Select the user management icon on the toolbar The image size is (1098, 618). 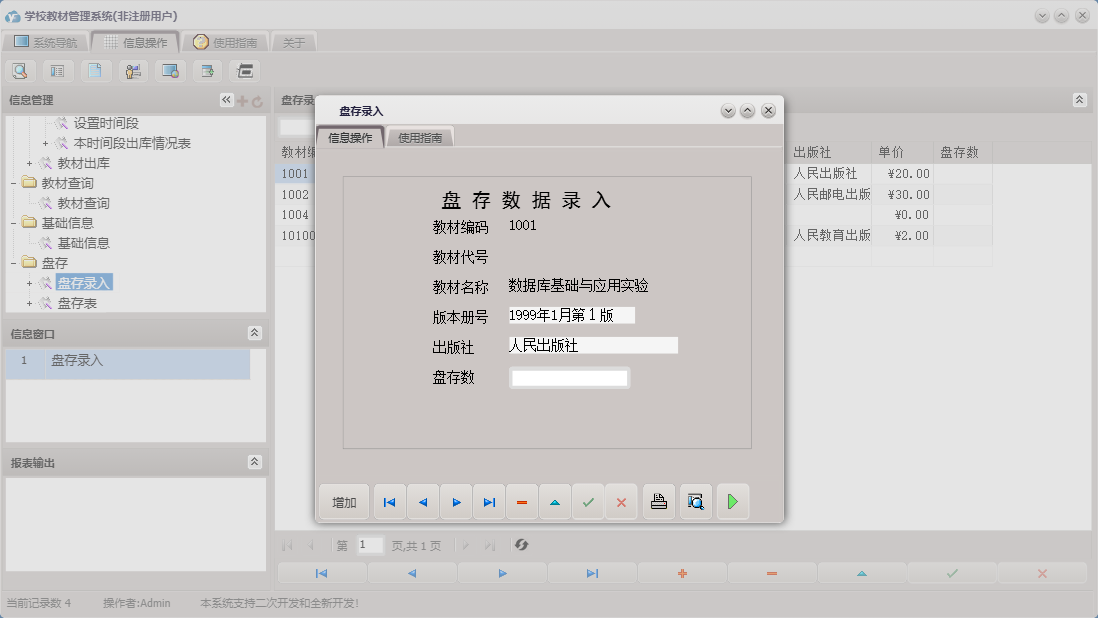click(x=131, y=70)
